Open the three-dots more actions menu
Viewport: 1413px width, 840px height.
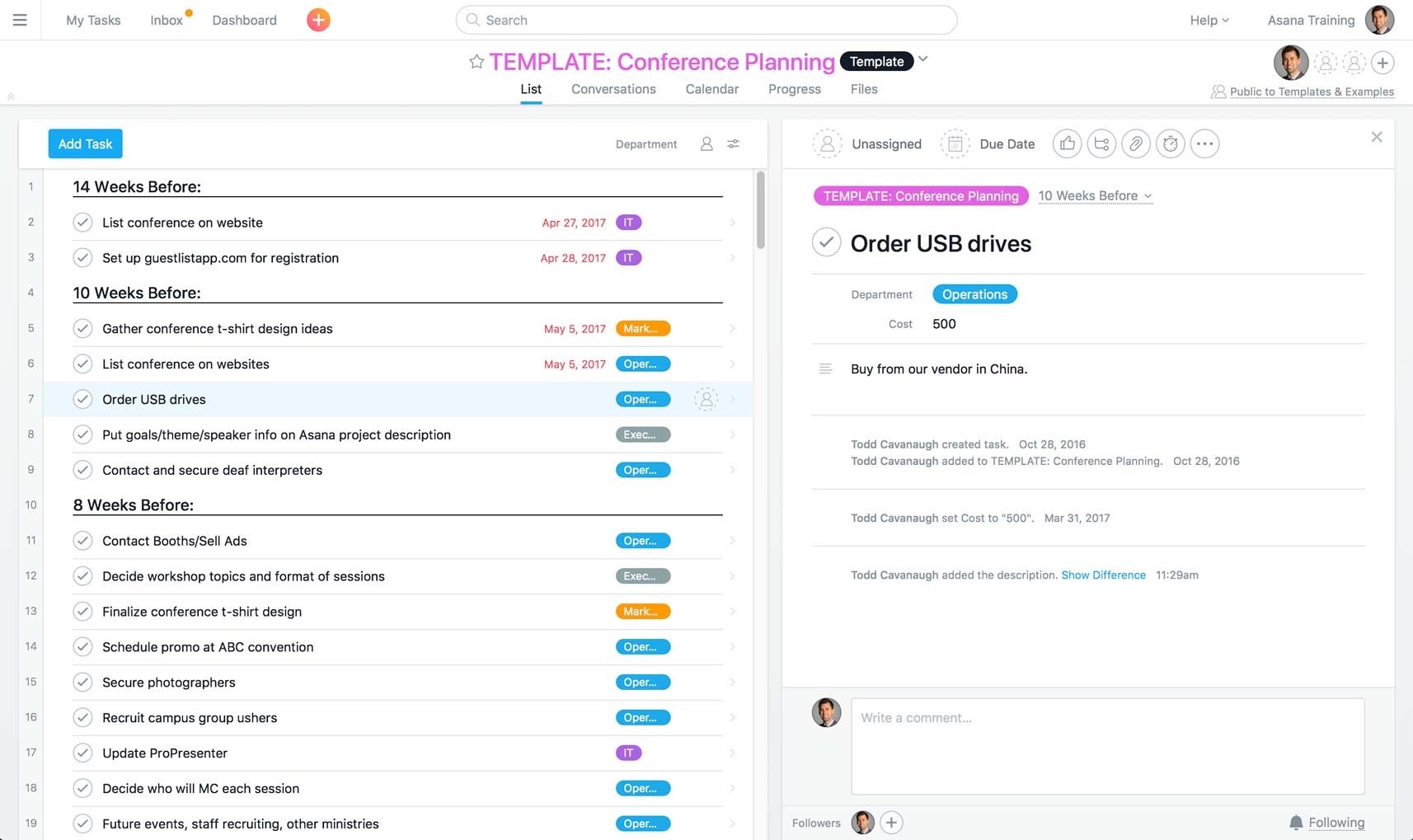1204,143
